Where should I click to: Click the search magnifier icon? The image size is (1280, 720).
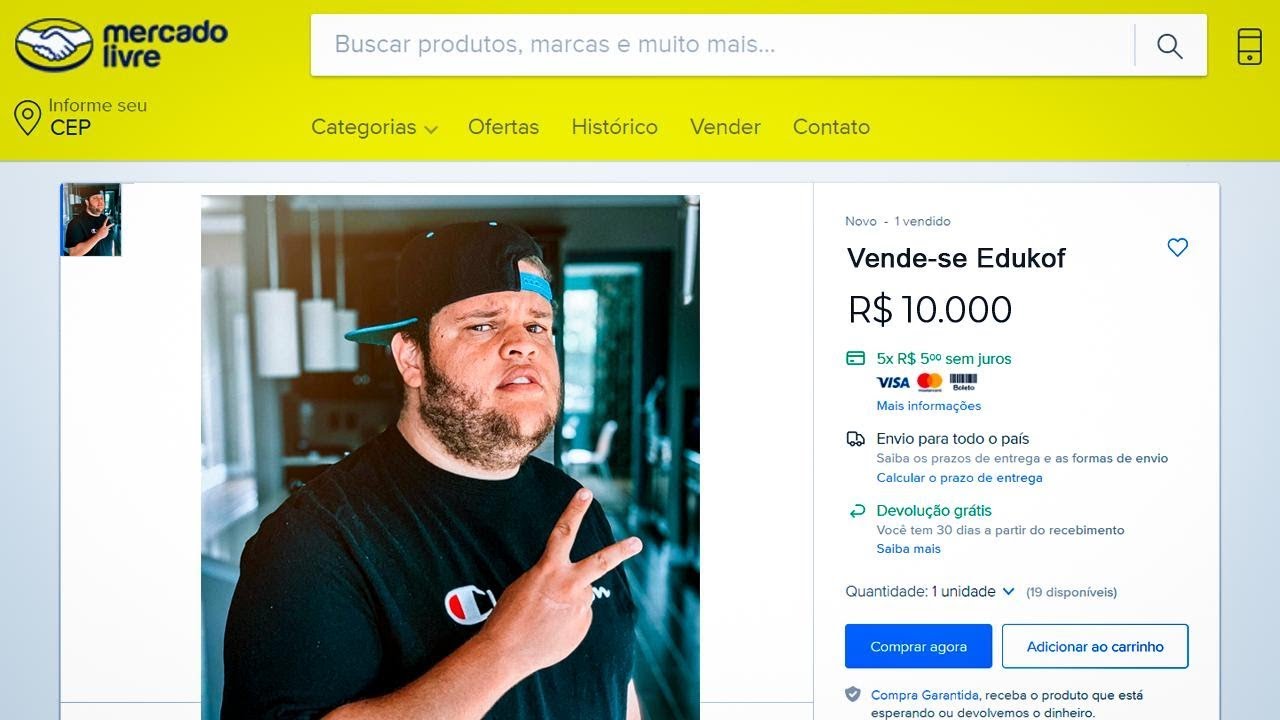point(1170,45)
